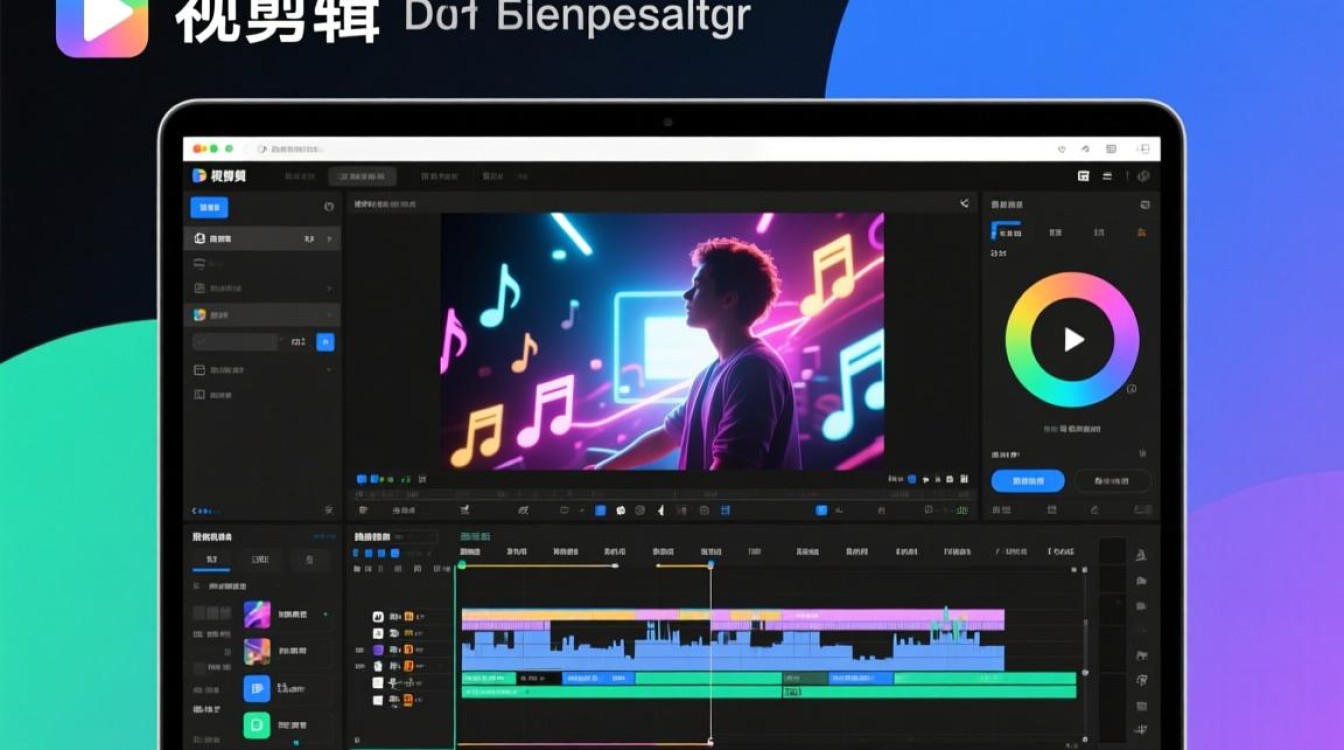The image size is (1344, 750).
Task: Click the green start marker on the timeline ruler
Action: point(462,566)
